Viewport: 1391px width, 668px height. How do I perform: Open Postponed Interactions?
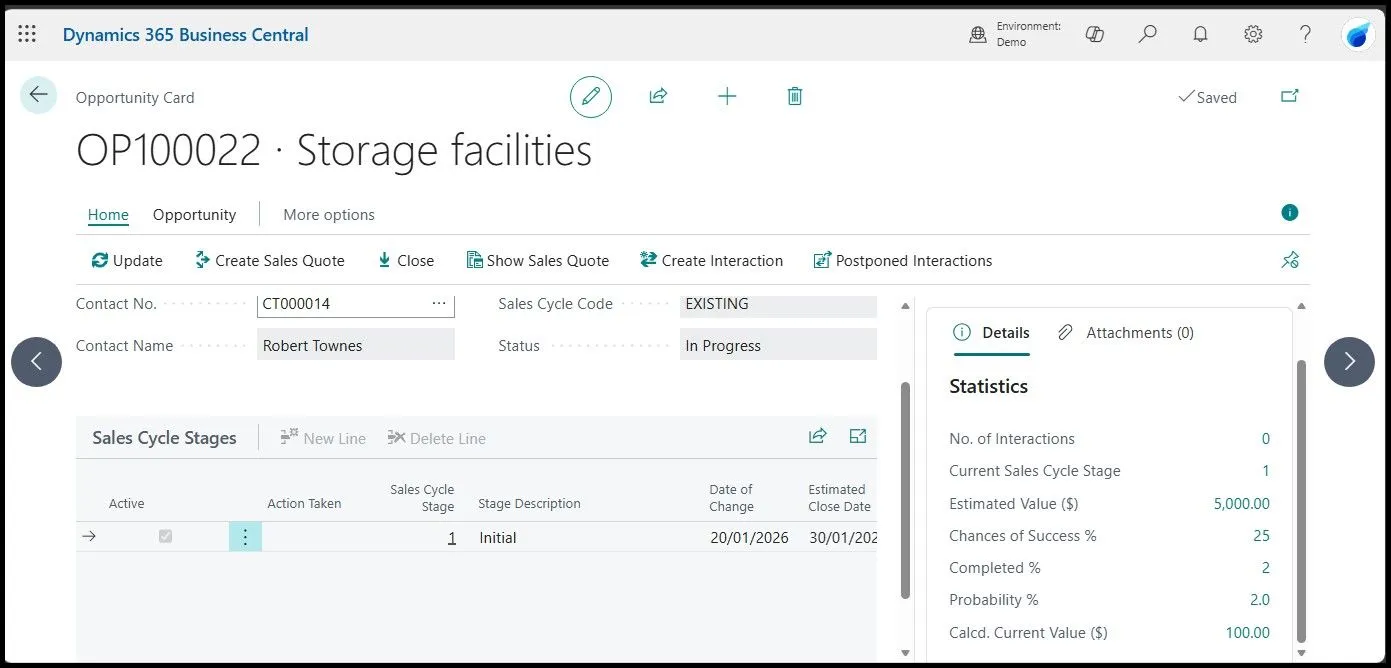point(902,260)
